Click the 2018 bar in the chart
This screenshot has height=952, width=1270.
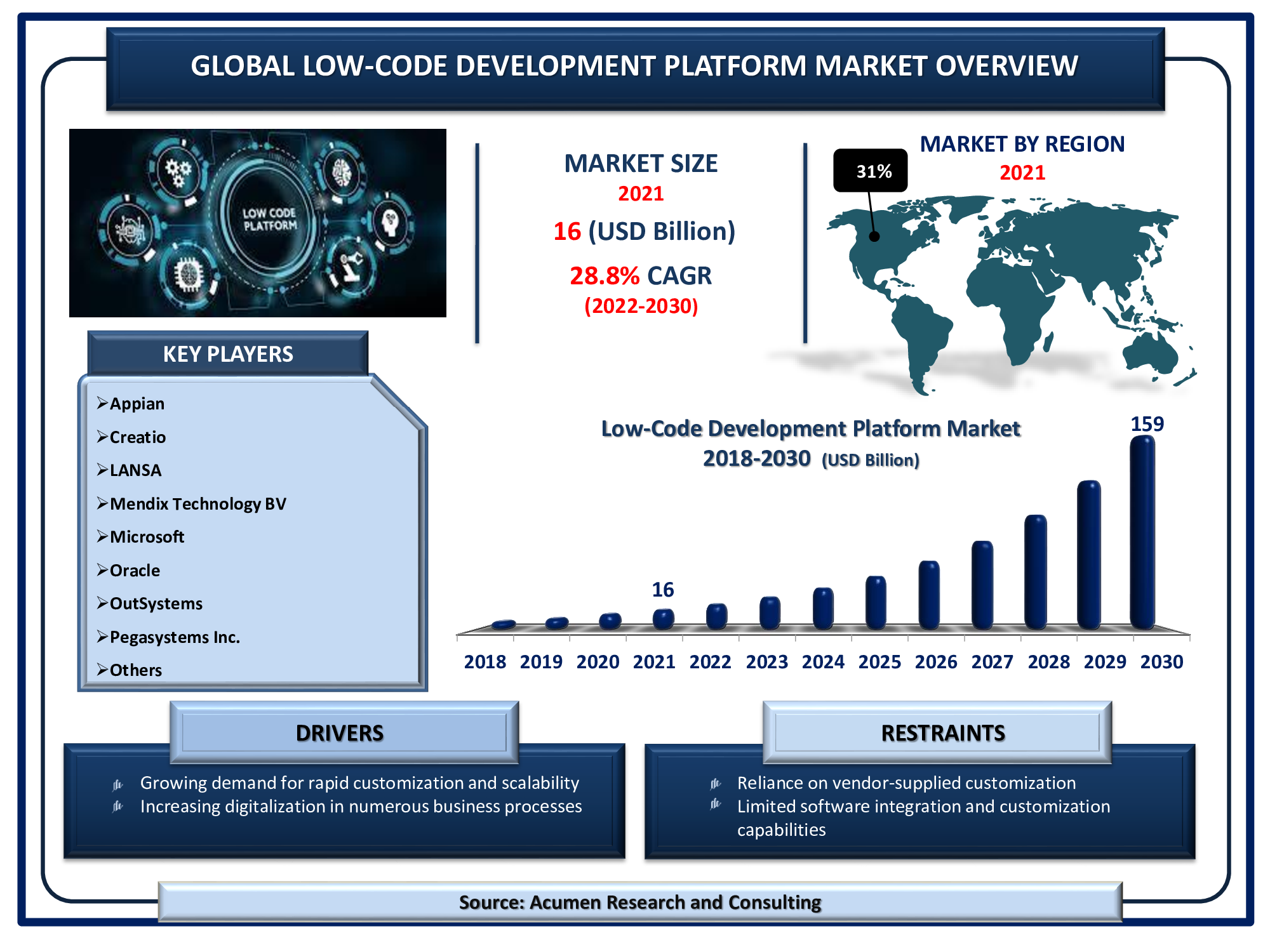504,625
